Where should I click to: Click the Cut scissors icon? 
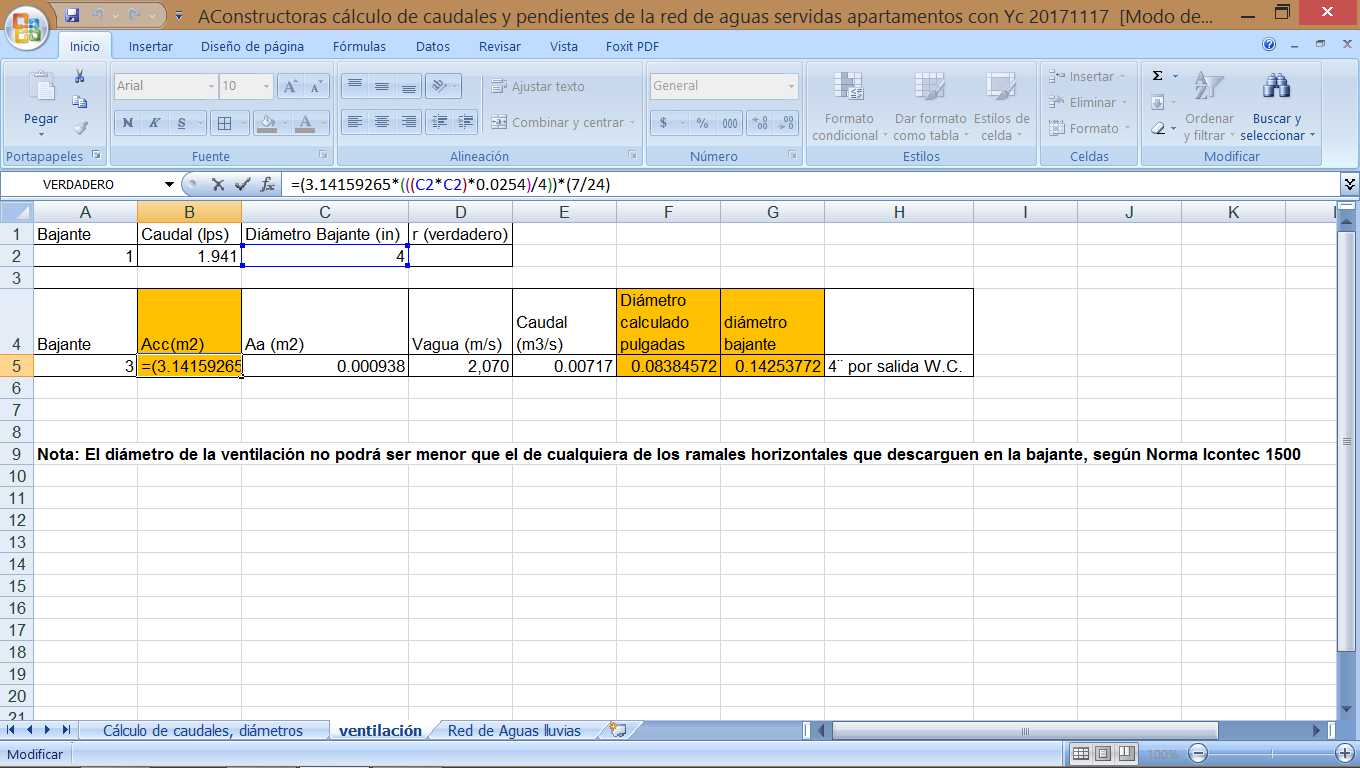80,77
